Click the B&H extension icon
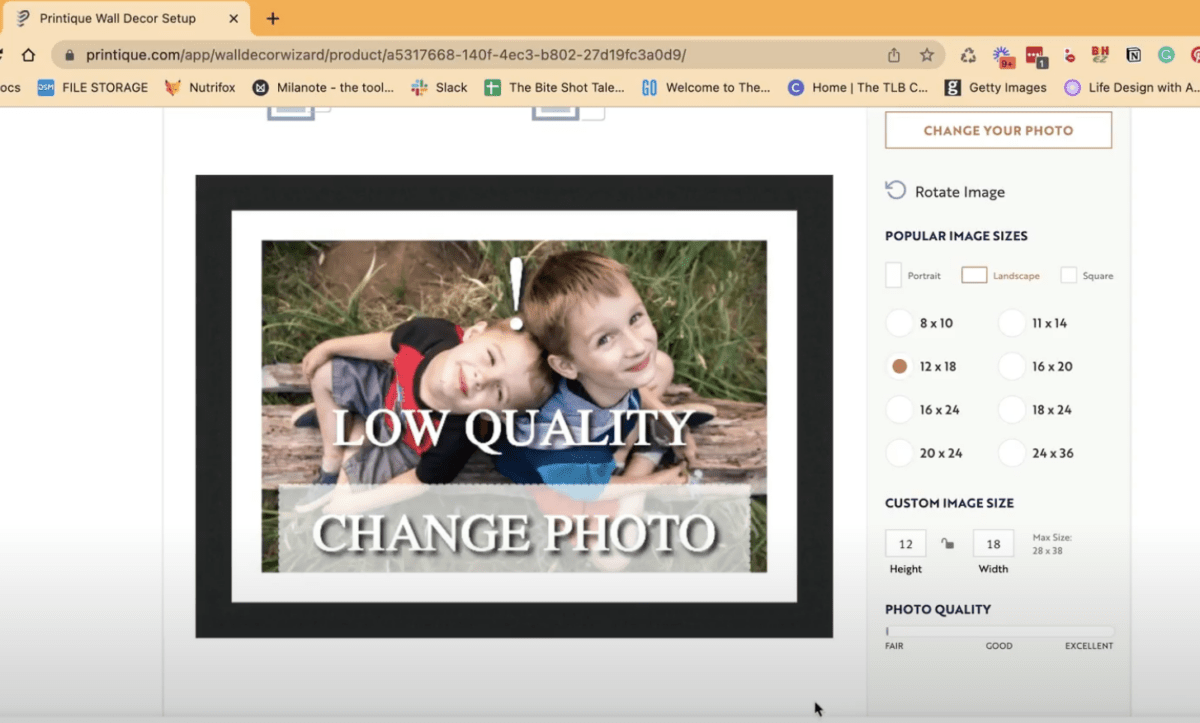 tap(1100, 56)
